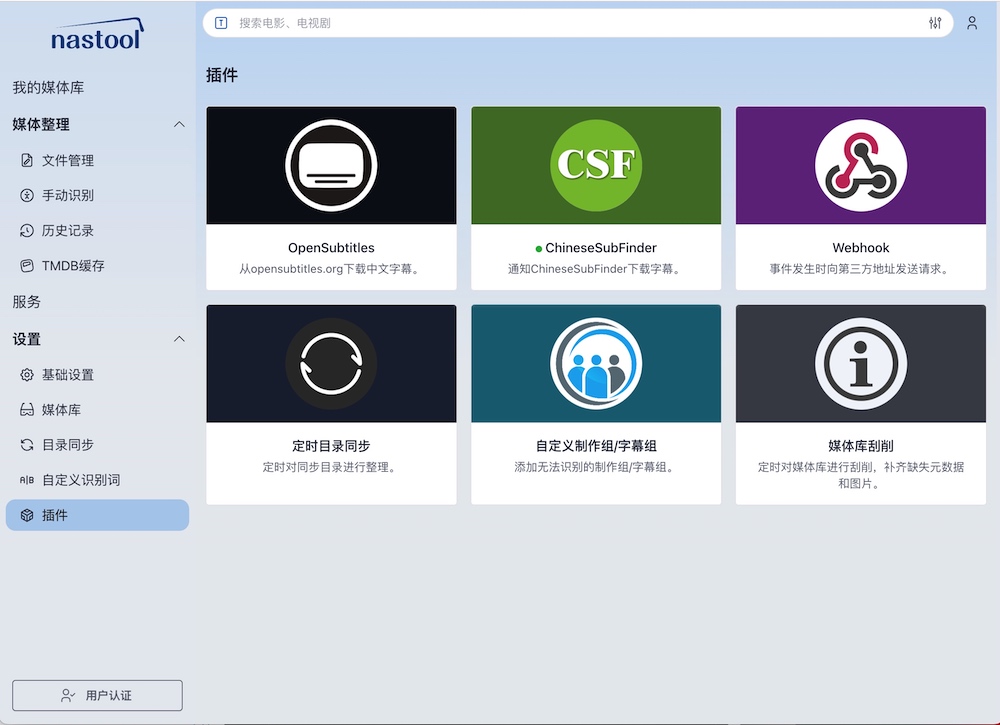Click the 媒体库刮削 info logo

coord(860,363)
